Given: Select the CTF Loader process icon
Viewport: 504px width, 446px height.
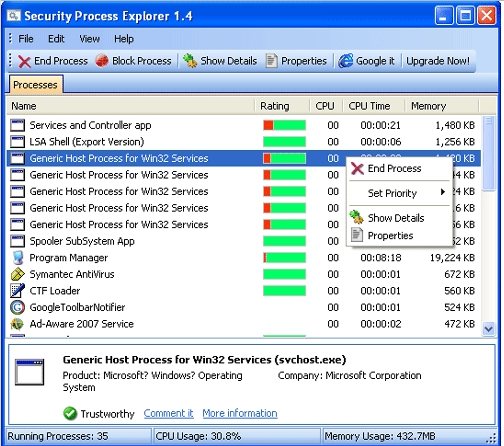Looking at the screenshot, I should pos(17,291).
